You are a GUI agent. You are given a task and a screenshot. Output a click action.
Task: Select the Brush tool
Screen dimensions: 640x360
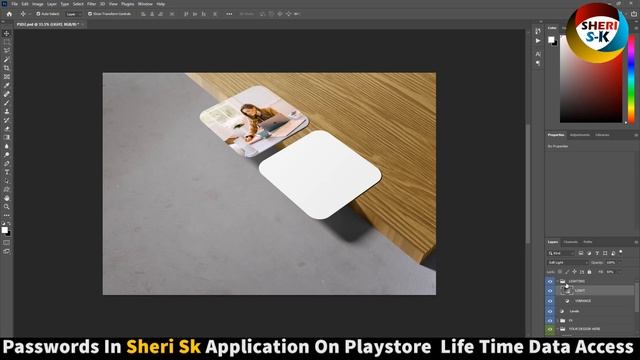point(7,103)
